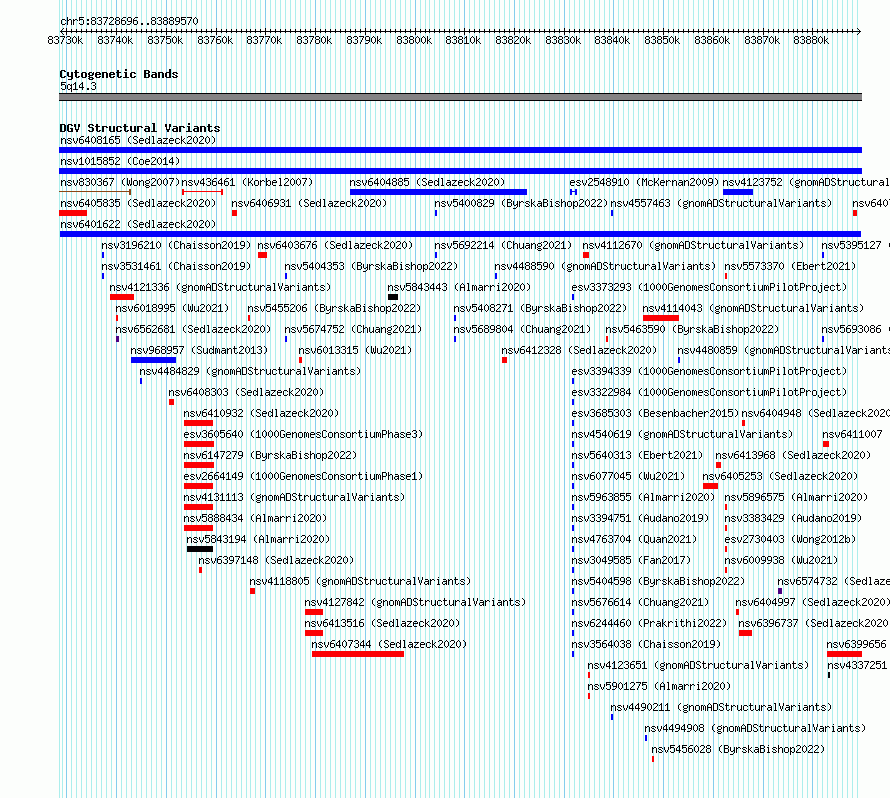Click nsv5692214 (Chuang2021) label
Image resolution: width=890 pixels, height=798 pixels.
click(503, 245)
